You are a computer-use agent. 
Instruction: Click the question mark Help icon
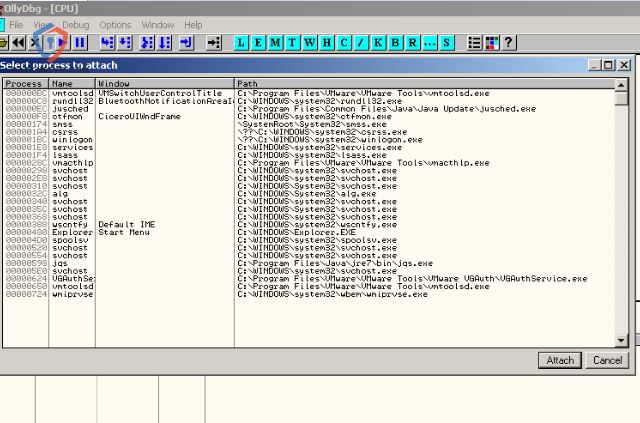click(x=509, y=43)
